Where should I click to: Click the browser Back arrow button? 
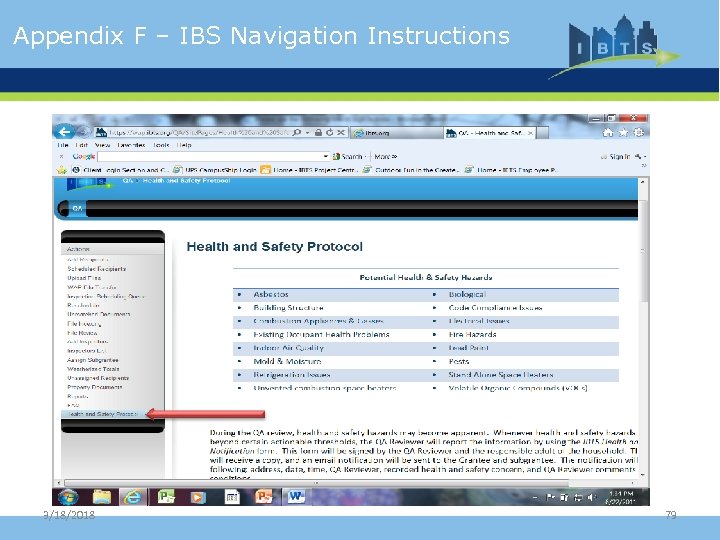tap(63, 132)
